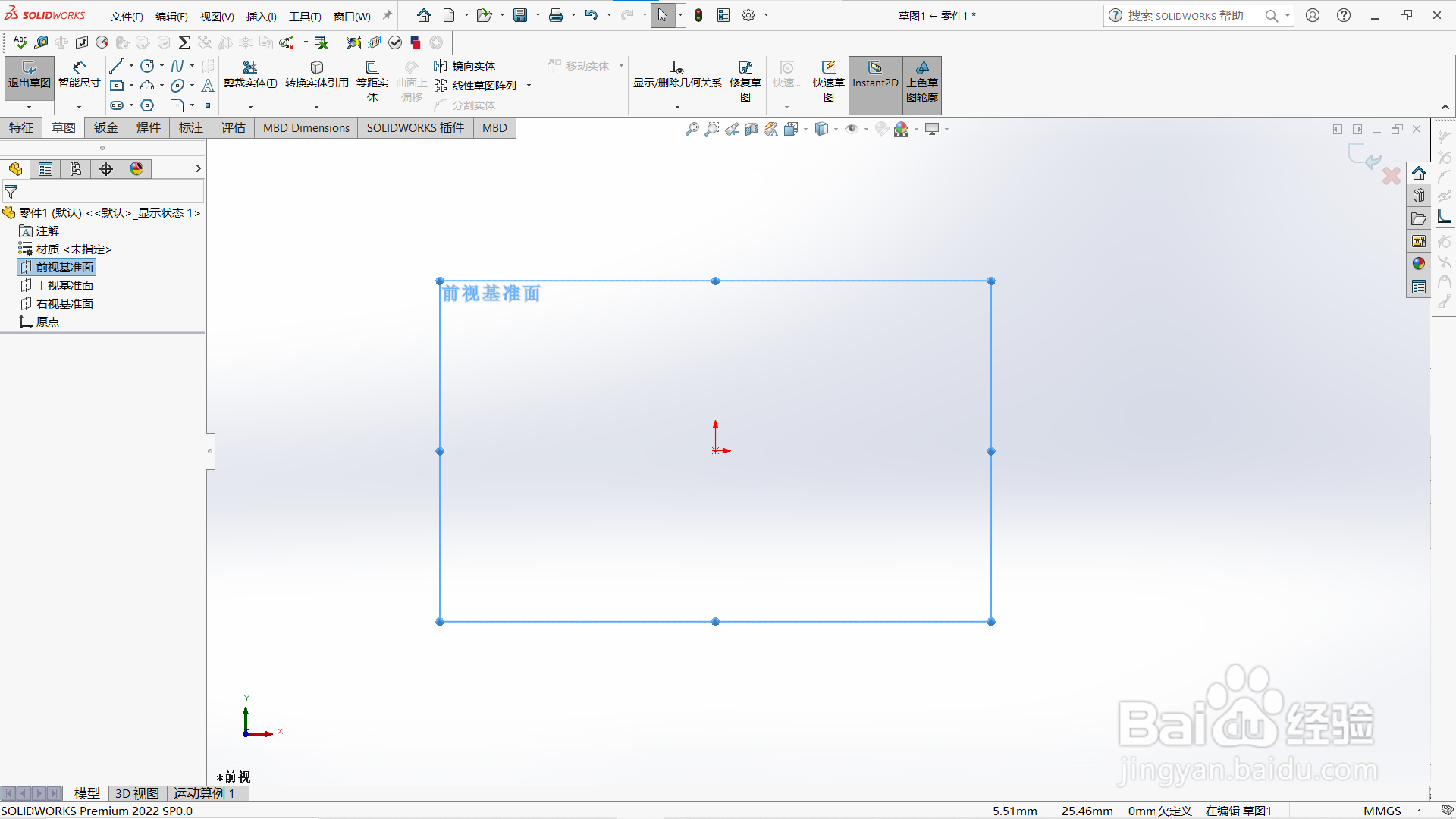The width and height of the screenshot is (1456, 819).
Task: Switch to the 特征 ribbon tab
Action: pyautogui.click(x=21, y=127)
